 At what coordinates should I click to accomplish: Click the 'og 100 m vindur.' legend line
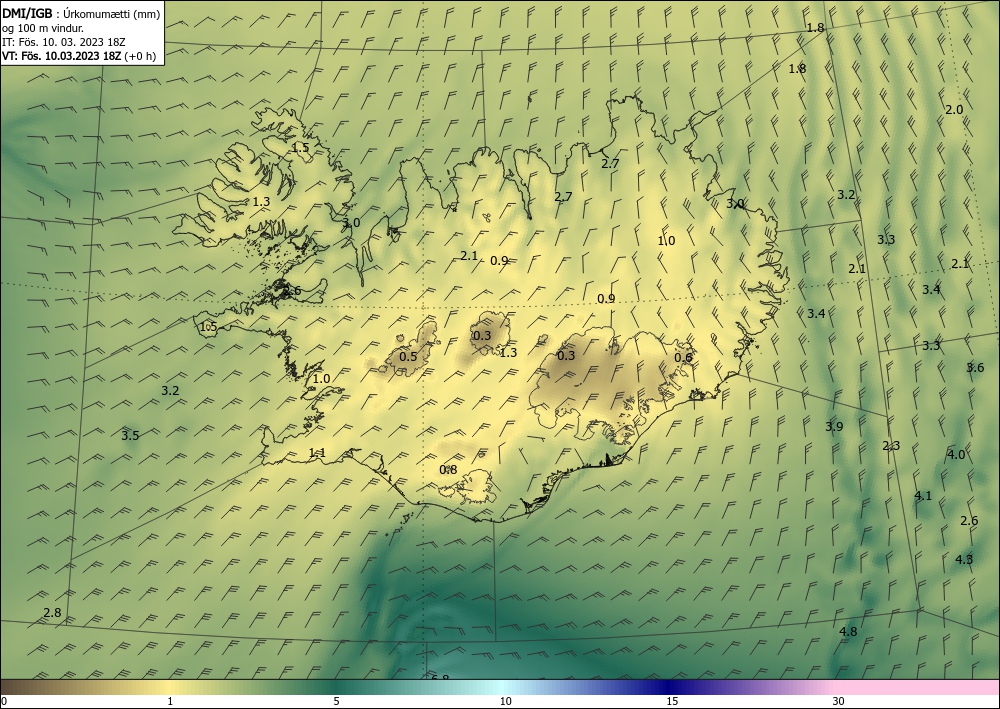pyautogui.click(x=43, y=28)
